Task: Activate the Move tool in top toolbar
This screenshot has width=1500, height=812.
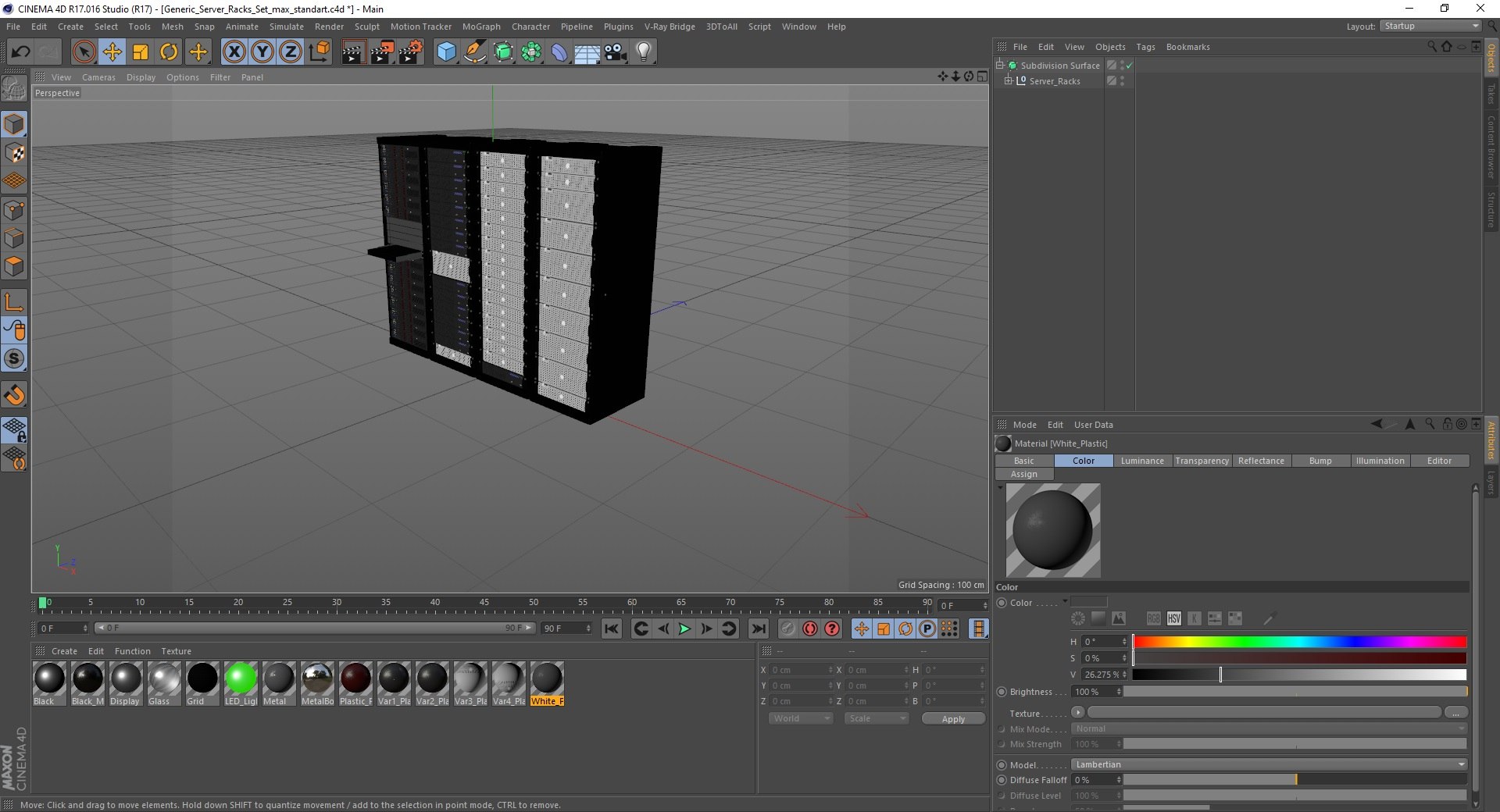Action: click(112, 52)
